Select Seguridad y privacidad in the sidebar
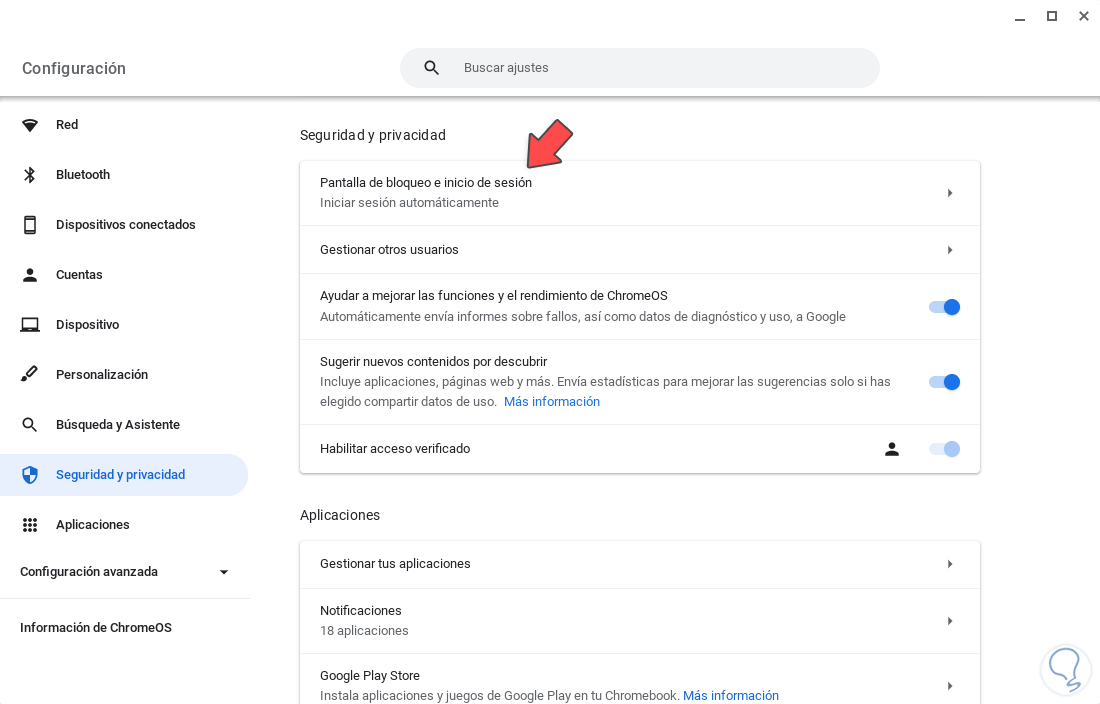This screenshot has height=704, width=1100. (120, 475)
